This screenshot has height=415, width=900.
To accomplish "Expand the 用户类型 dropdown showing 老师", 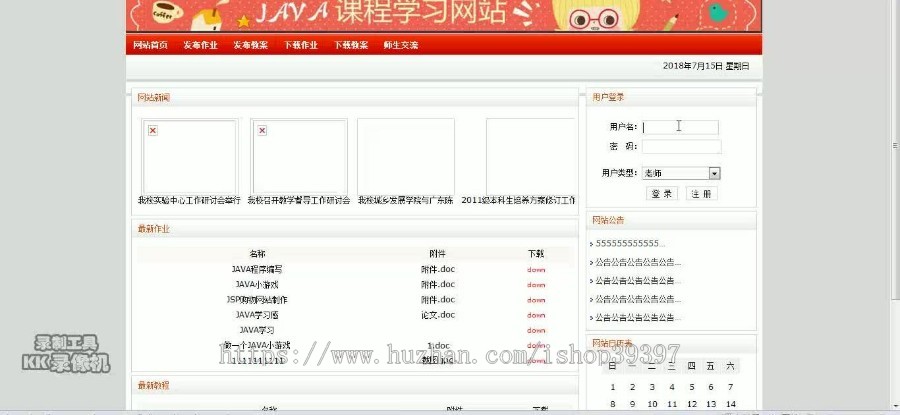I will (681, 173).
